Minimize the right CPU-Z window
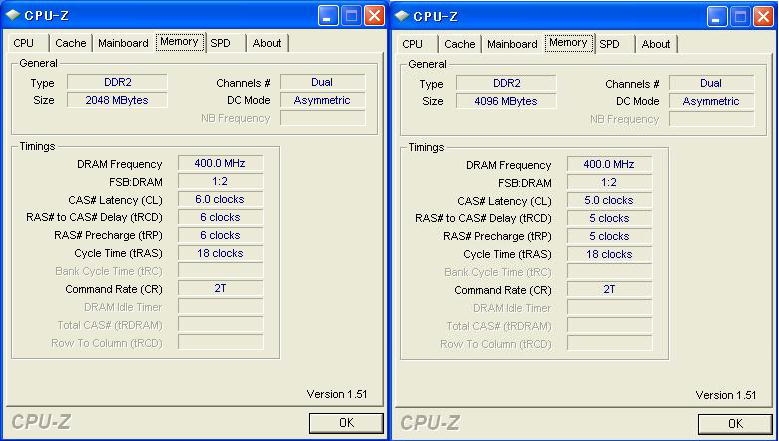779x441 pixels. tap(716, 16)
